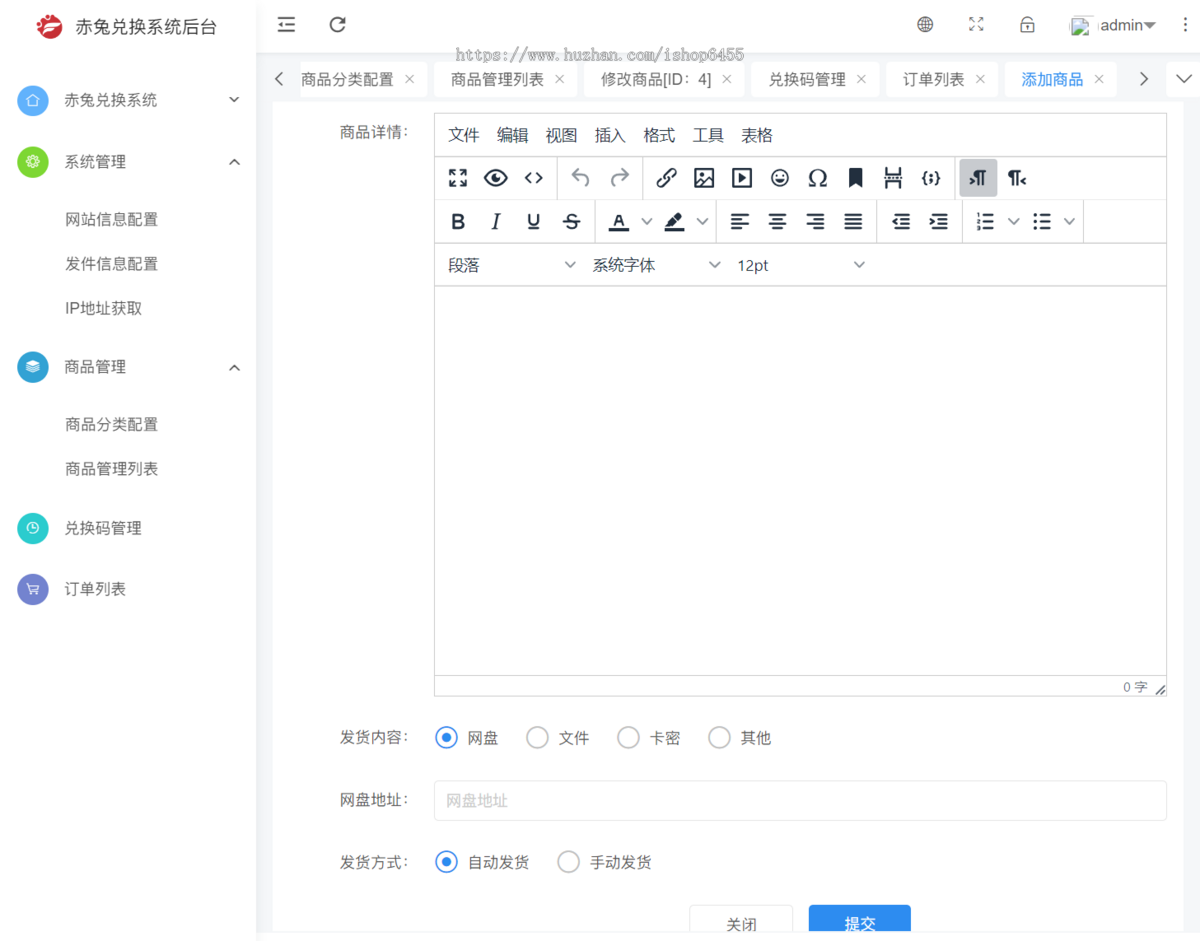Justify text alignment
This screenshot has height=941, width=1200.
853,222
